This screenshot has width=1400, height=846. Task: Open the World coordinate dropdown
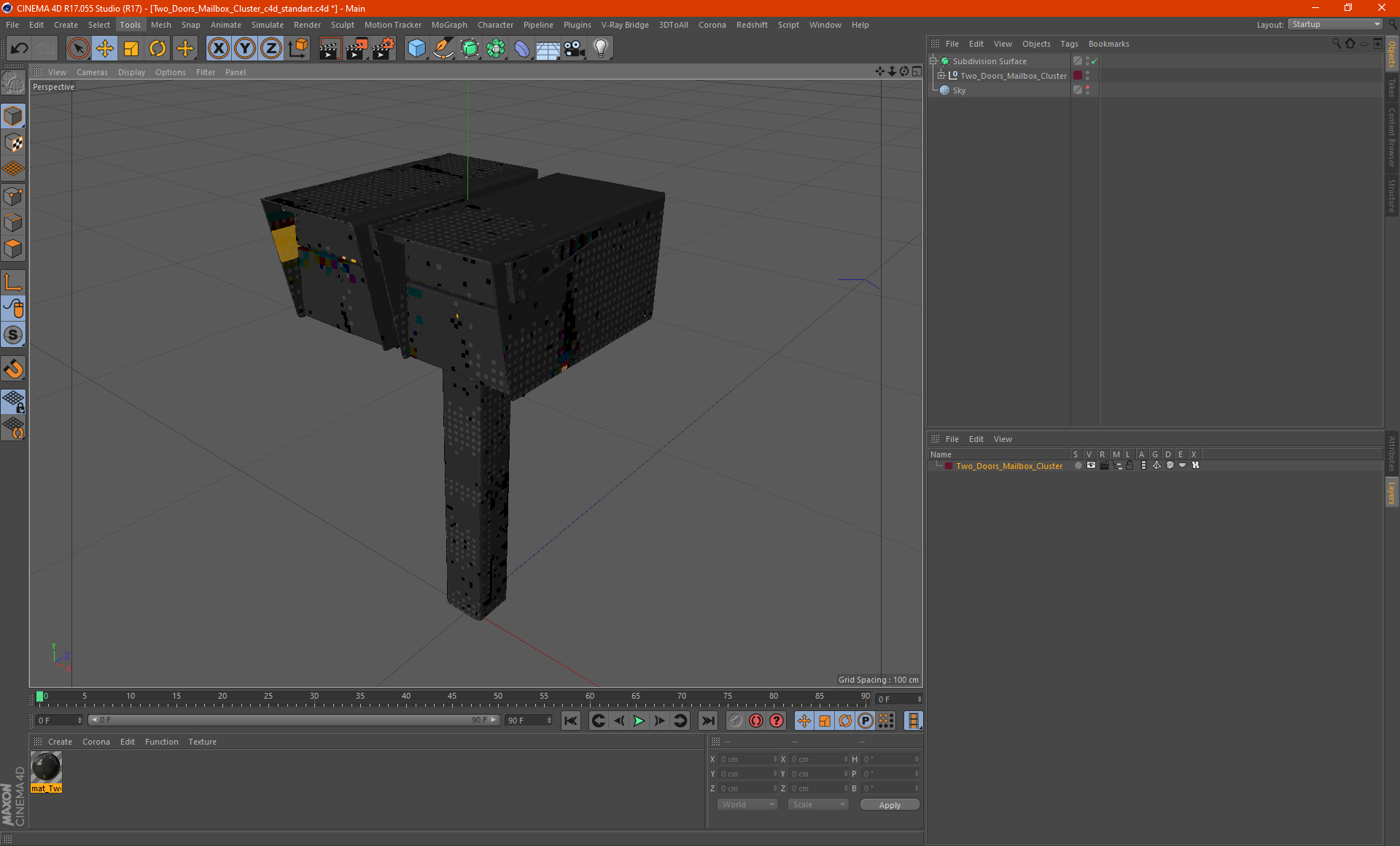pyautogui.click(x=747, y=804)
